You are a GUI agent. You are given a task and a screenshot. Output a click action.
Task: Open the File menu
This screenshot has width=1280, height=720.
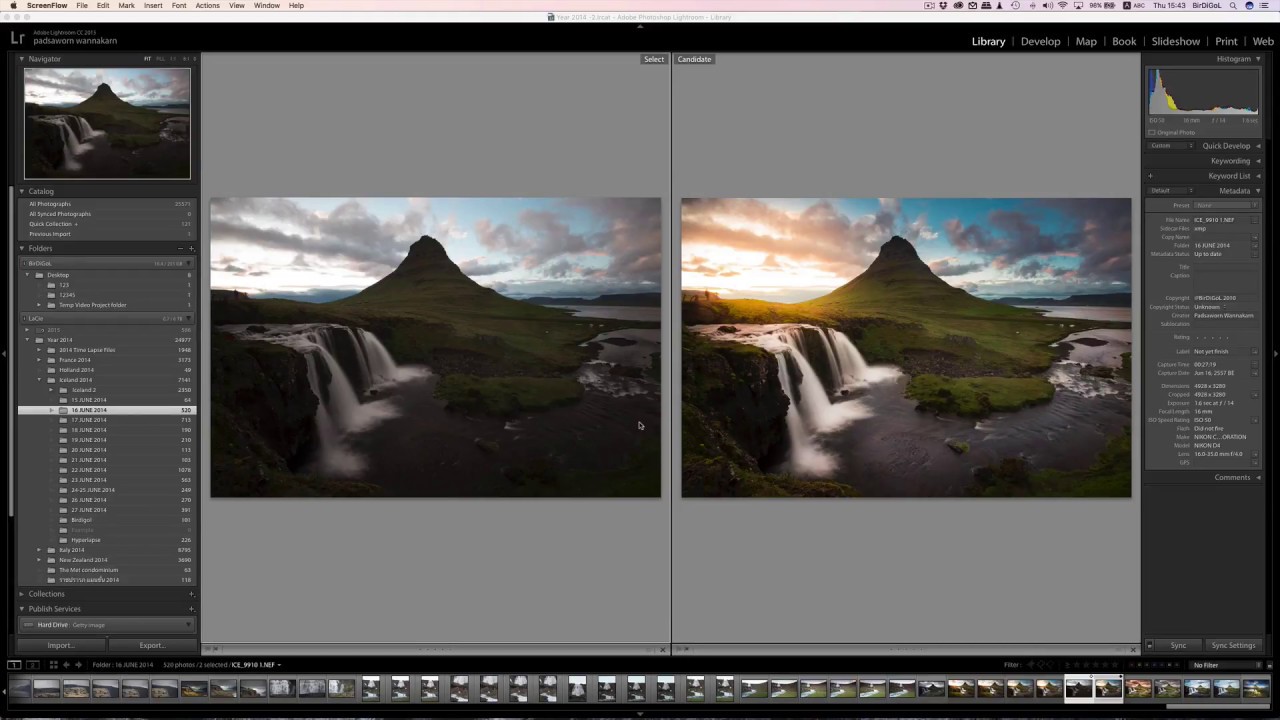[x=82, y=5]
